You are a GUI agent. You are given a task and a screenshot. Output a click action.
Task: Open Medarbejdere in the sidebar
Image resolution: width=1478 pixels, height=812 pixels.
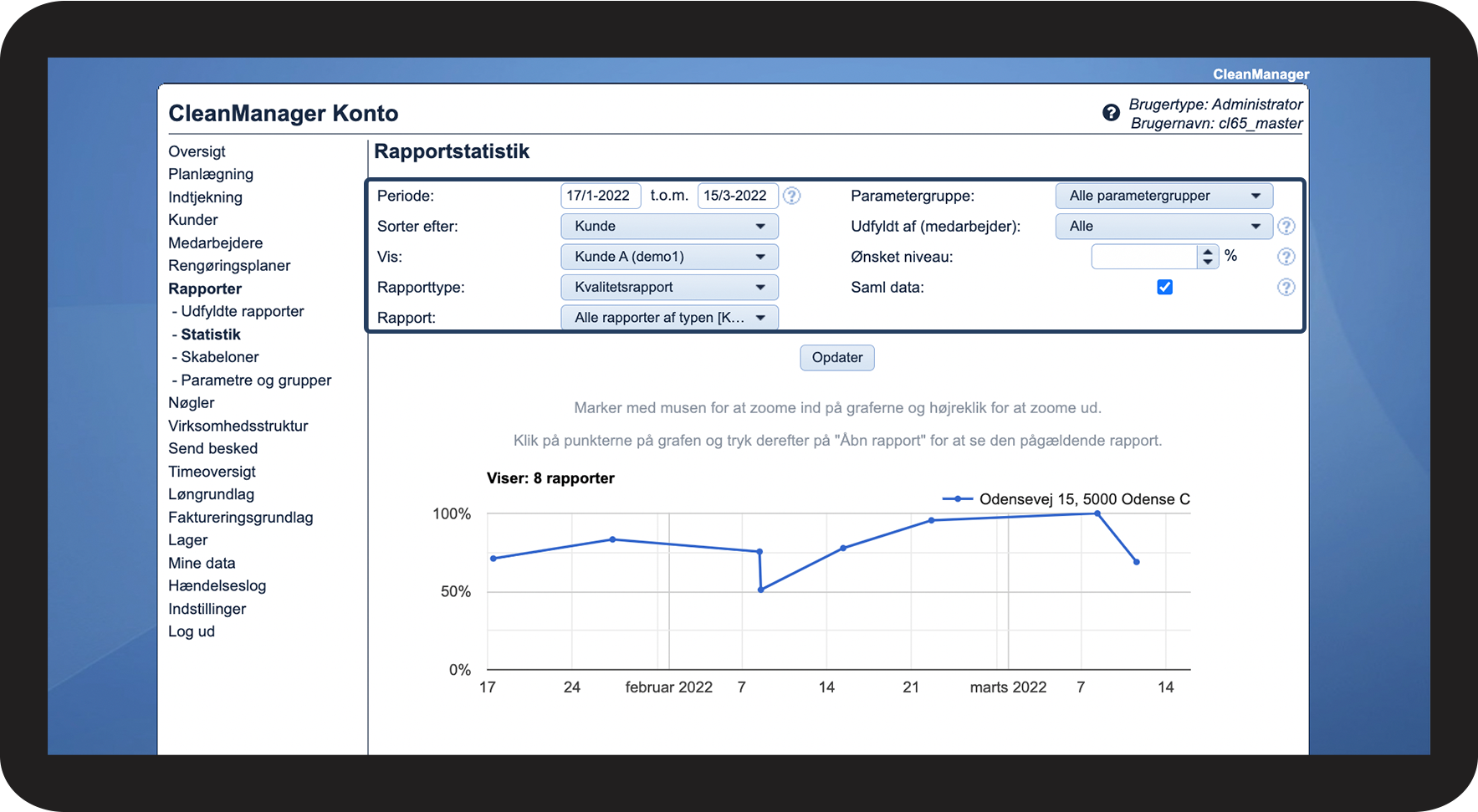[216, 243]
